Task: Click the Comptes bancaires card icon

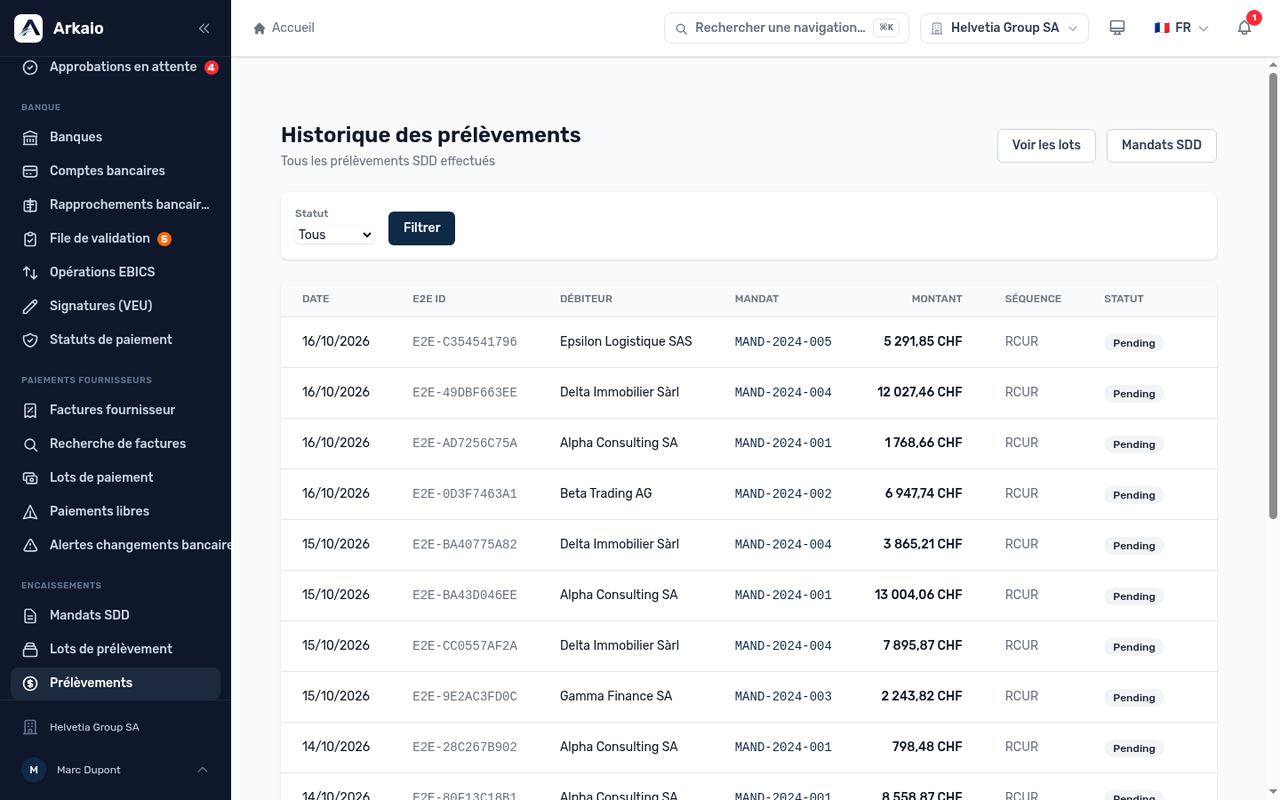Action: (x=30, y=171)
